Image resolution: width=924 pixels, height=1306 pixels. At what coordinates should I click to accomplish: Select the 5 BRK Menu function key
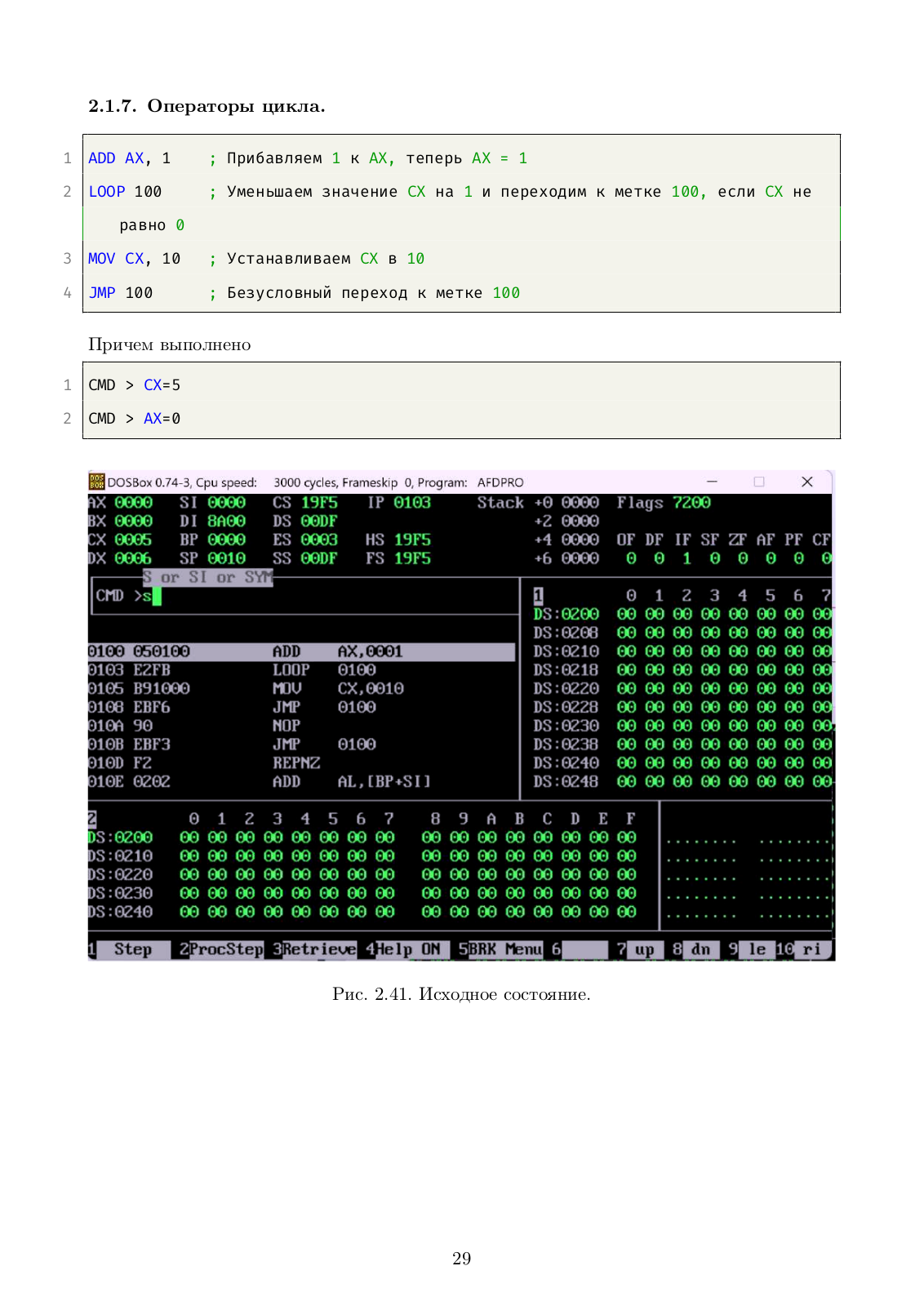(x=500, y=949)
